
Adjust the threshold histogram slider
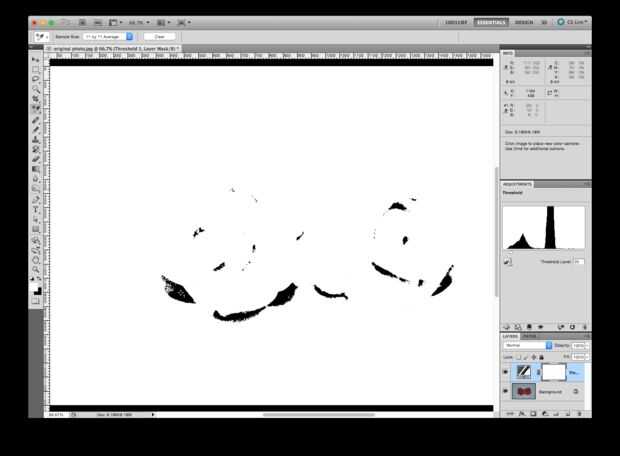click(x=510, y=252)
